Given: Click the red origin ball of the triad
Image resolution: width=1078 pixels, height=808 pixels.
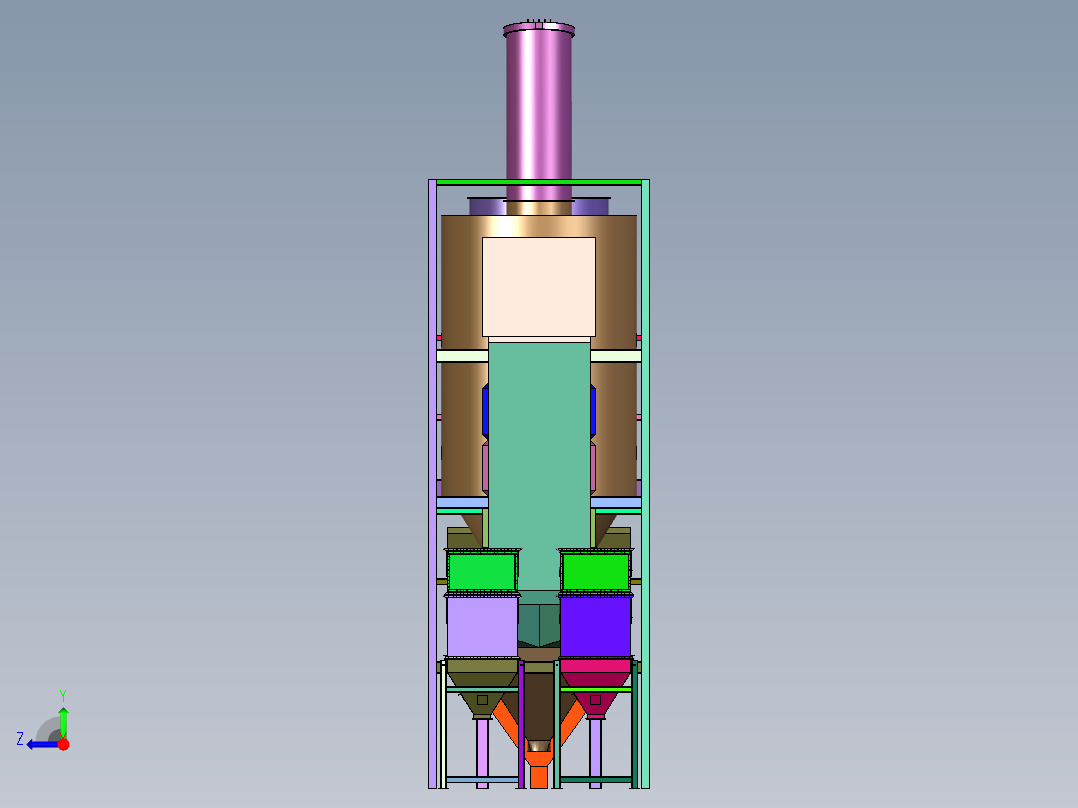Looking at the screenshot, I should click(63, 744).
